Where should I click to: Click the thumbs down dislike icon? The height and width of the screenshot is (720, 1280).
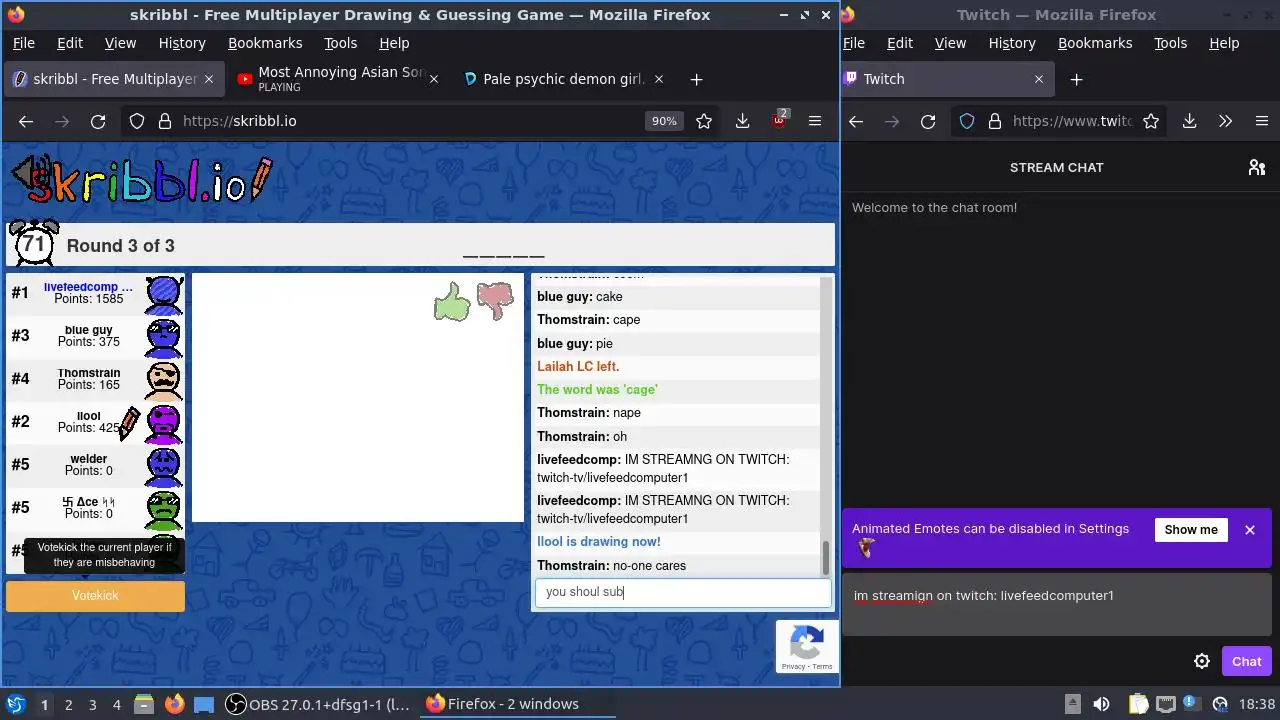(x=495, y=300)
